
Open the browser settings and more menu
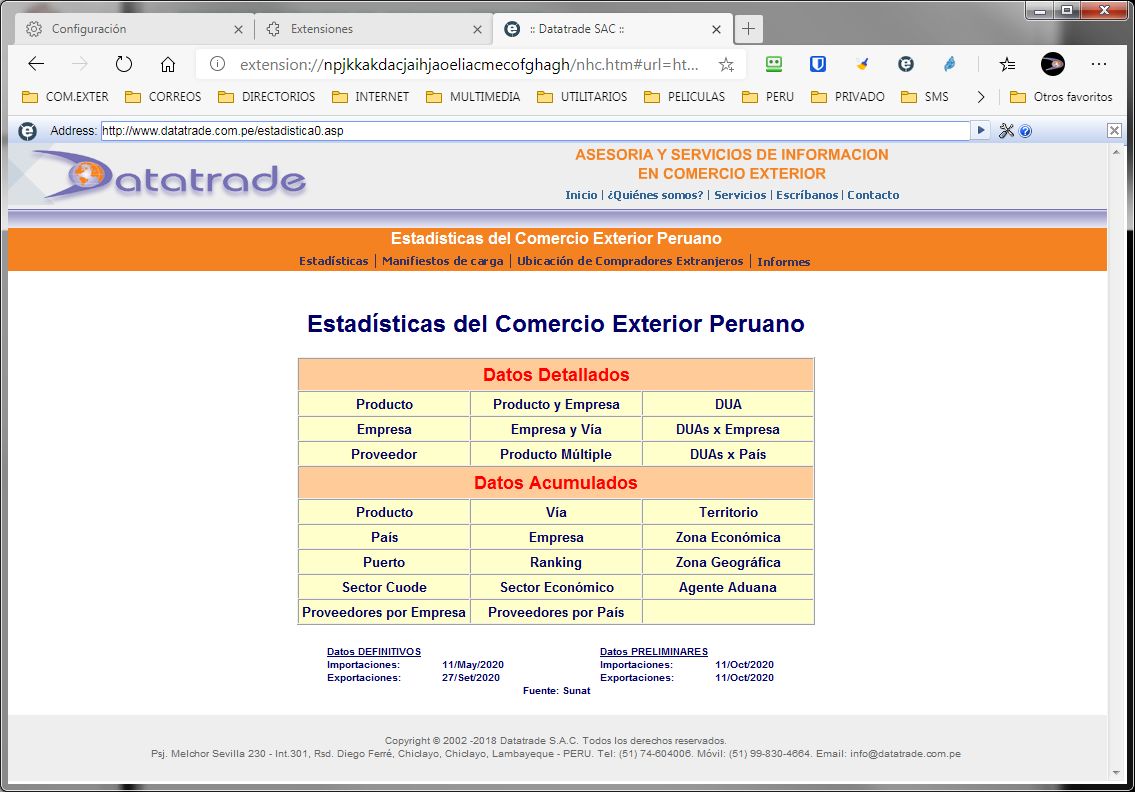1098,64
